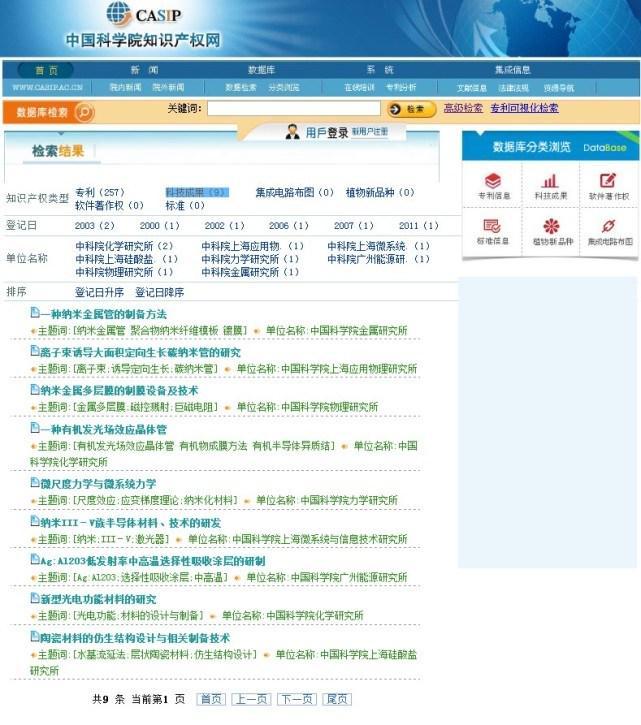Filter by 中科院力学研究所 (1)
Viewport: 641px width, 725px height.
(250, 259)
